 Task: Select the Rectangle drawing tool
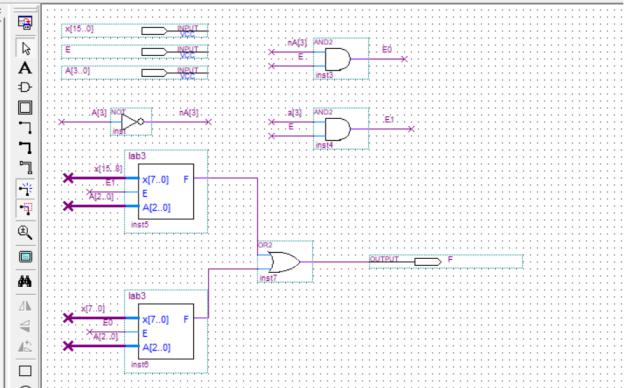click(25, 371)
